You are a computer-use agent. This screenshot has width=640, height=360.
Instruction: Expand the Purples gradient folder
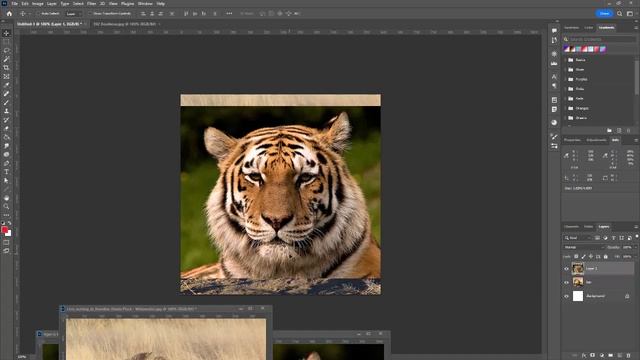point(566,79)
